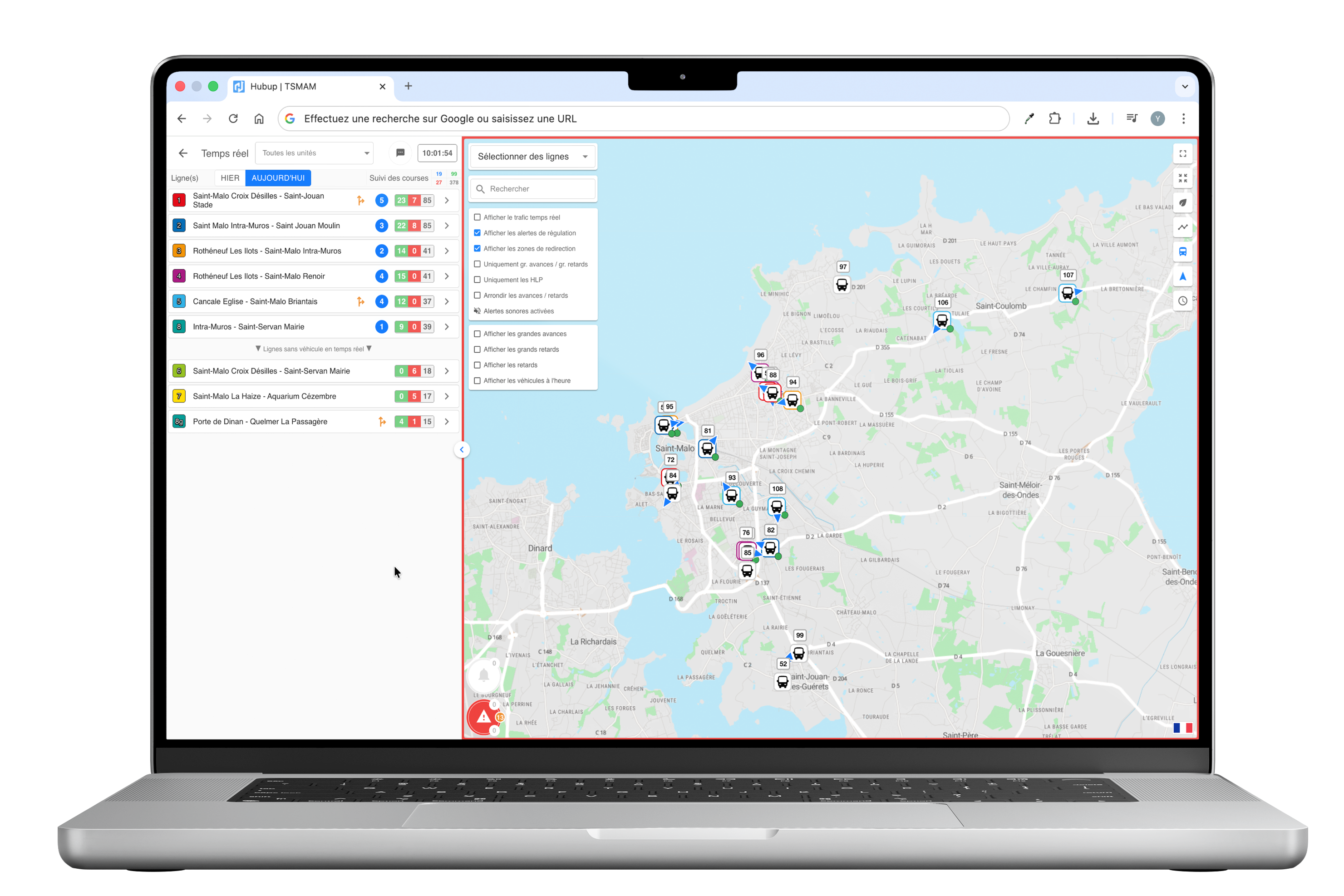Click the green leaf icon on map toolbar
The height and width of the screenshot is (896, 1344).
1182,203
